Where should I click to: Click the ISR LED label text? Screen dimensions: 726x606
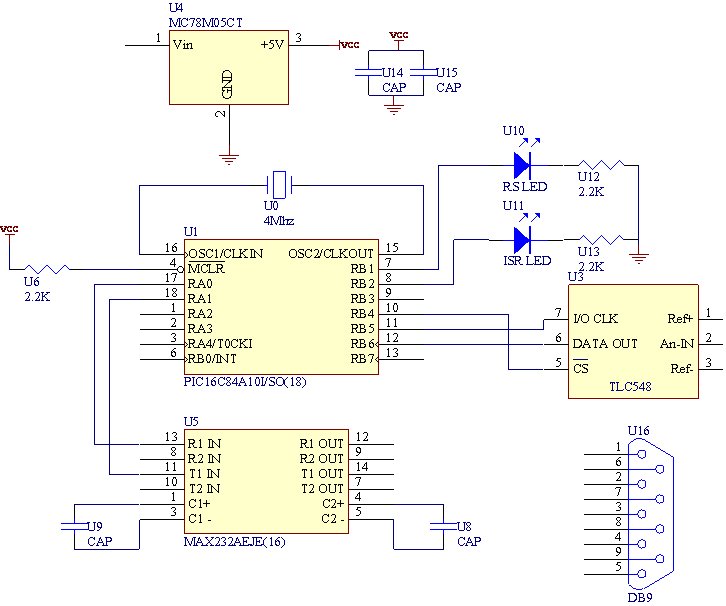[x=527, y=261]
